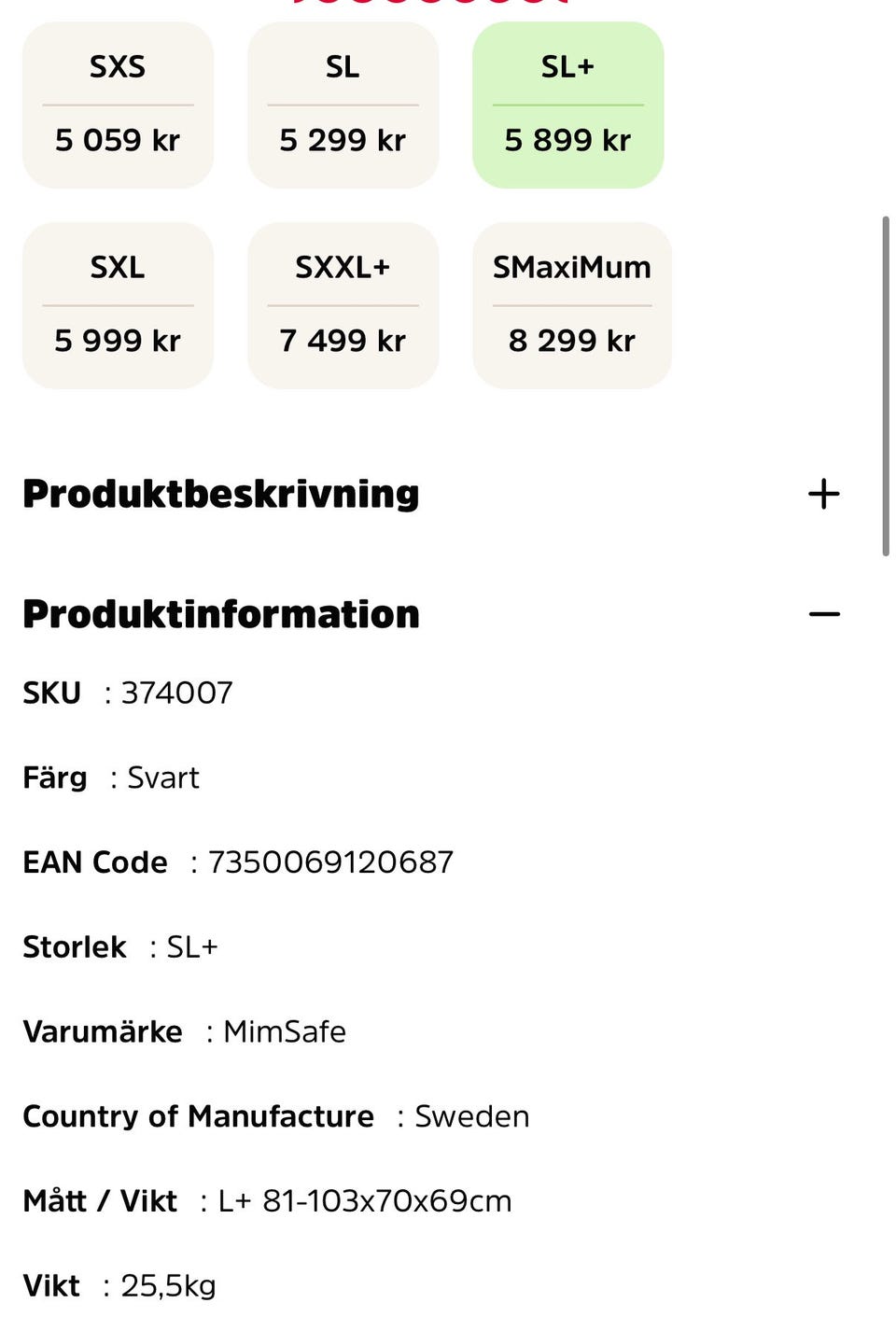
Task: Select the highlighted SL+ size tile
Action: coord(567,104)
